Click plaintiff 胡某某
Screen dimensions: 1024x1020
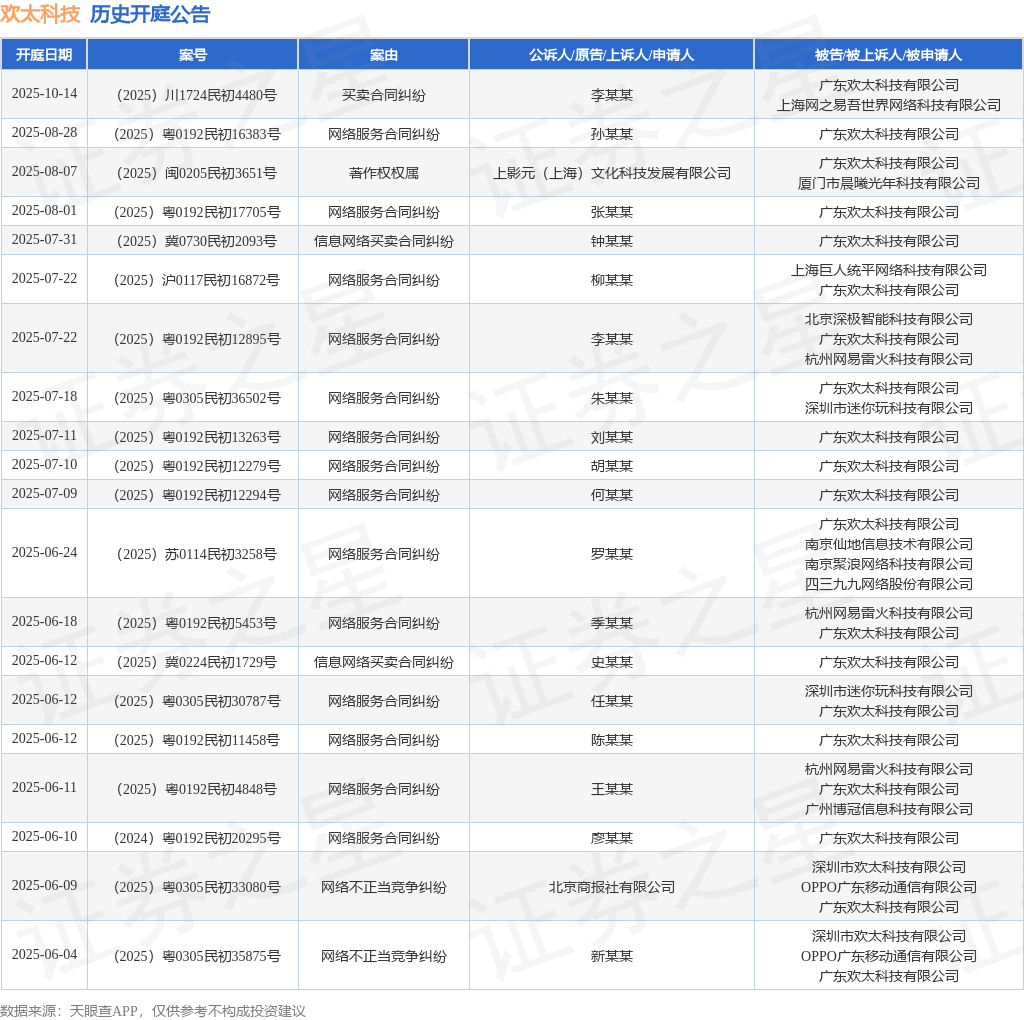click(611, 466)
